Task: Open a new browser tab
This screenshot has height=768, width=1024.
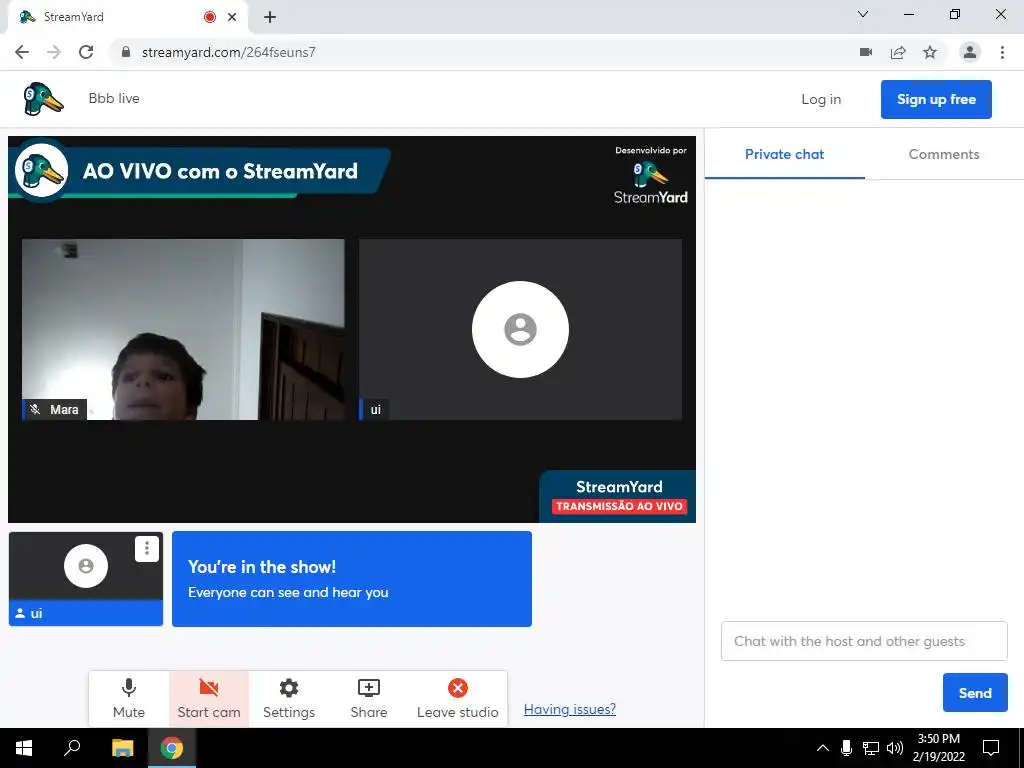Action: tap(270, 17)
